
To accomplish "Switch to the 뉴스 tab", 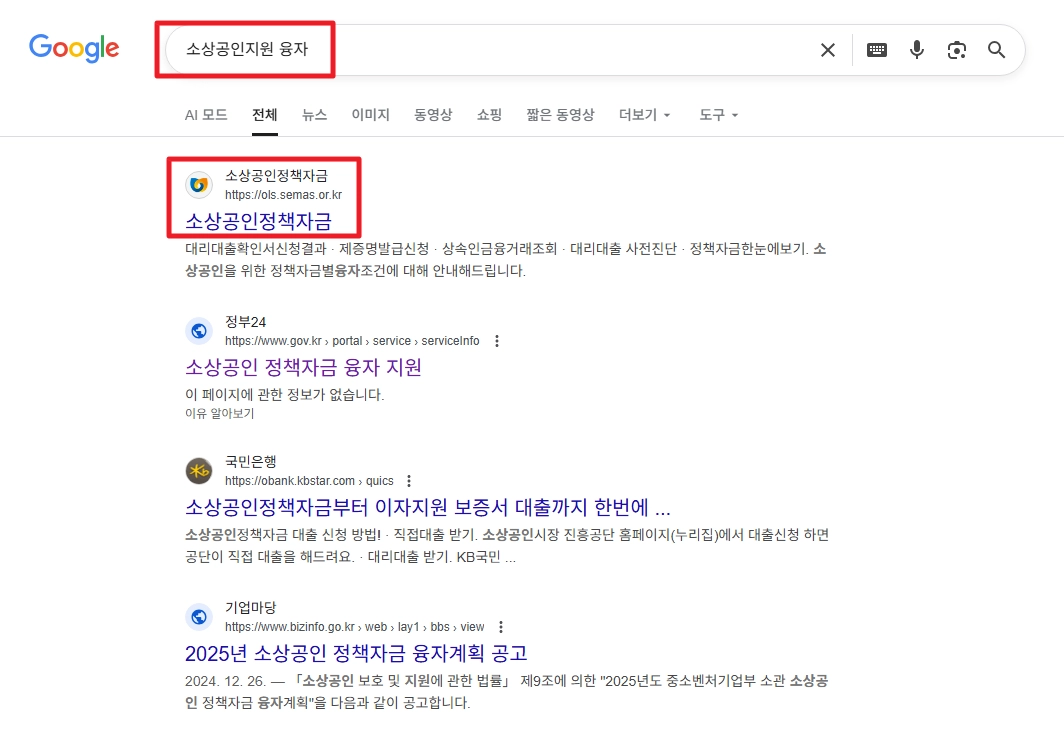I will tap(314, 114).
